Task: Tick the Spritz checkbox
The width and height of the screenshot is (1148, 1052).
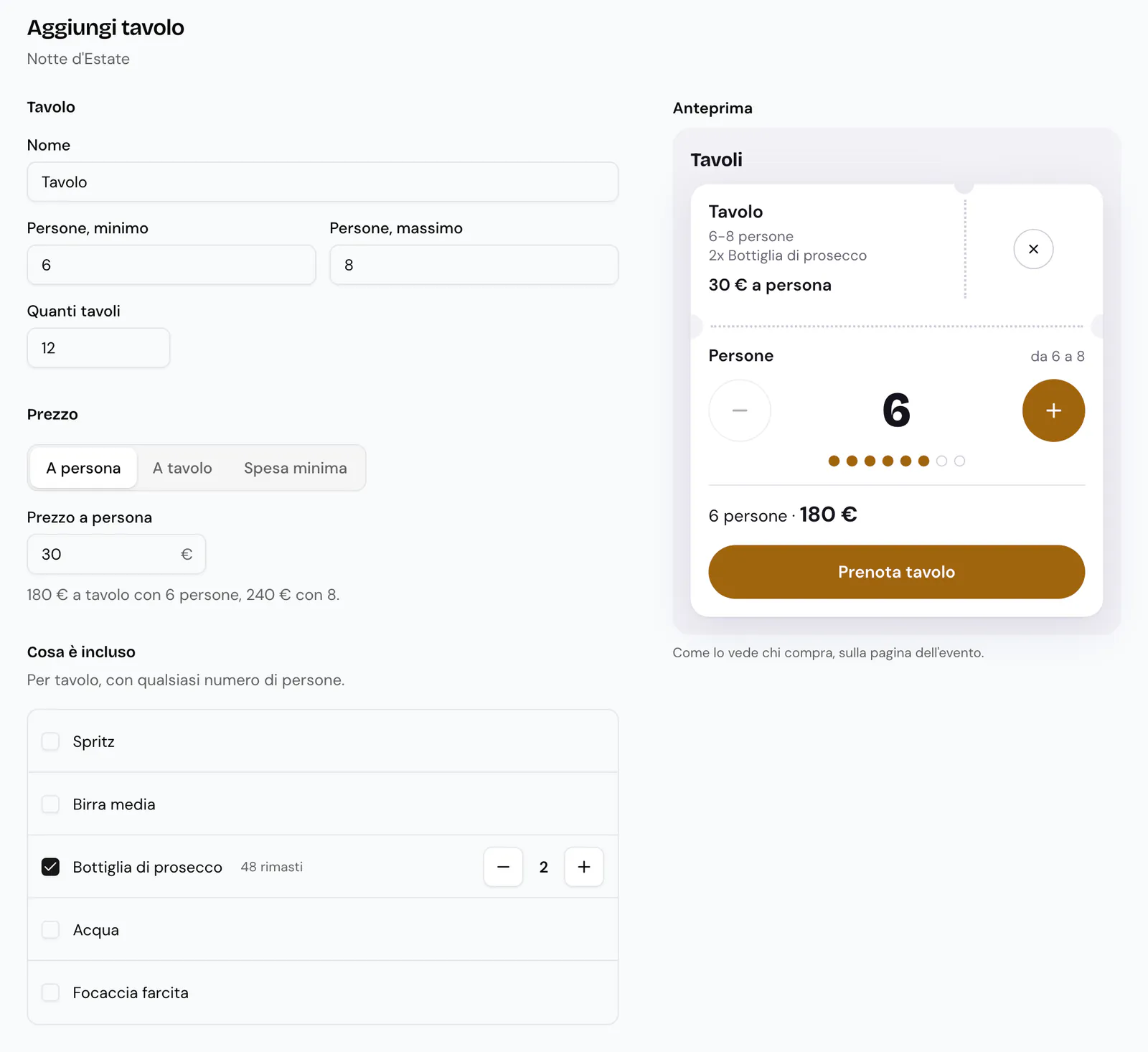Action: [50, 741]
